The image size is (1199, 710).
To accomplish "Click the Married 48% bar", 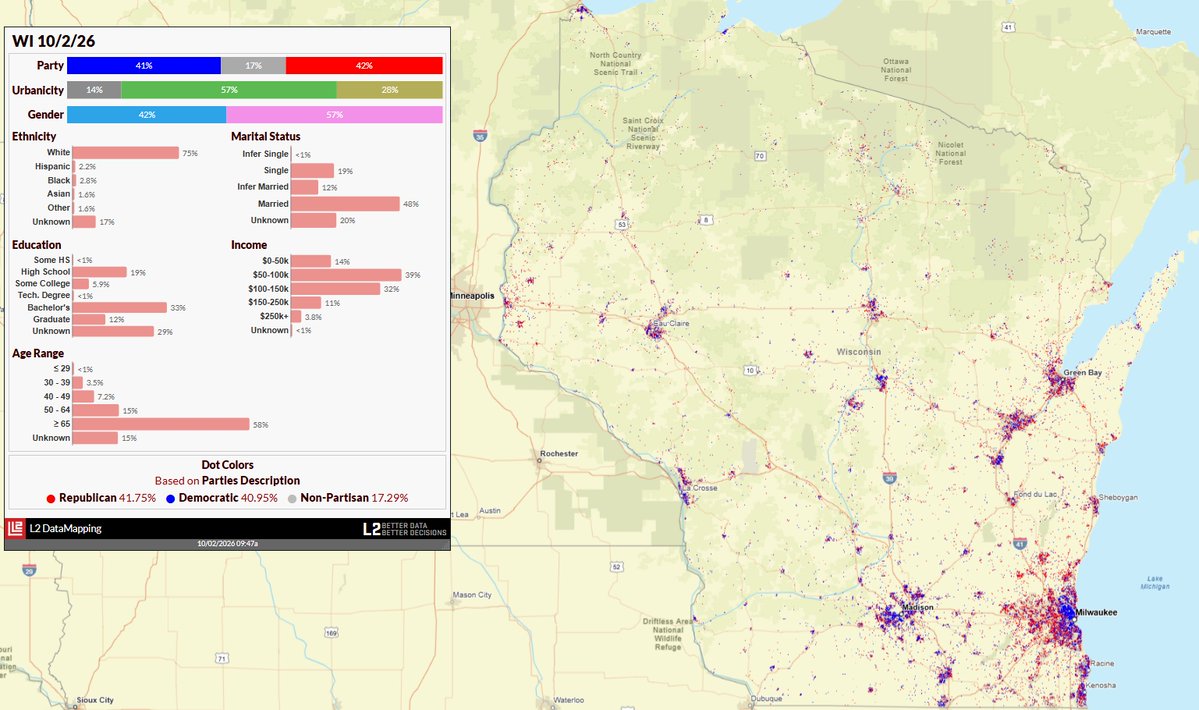I will (345, 204).
